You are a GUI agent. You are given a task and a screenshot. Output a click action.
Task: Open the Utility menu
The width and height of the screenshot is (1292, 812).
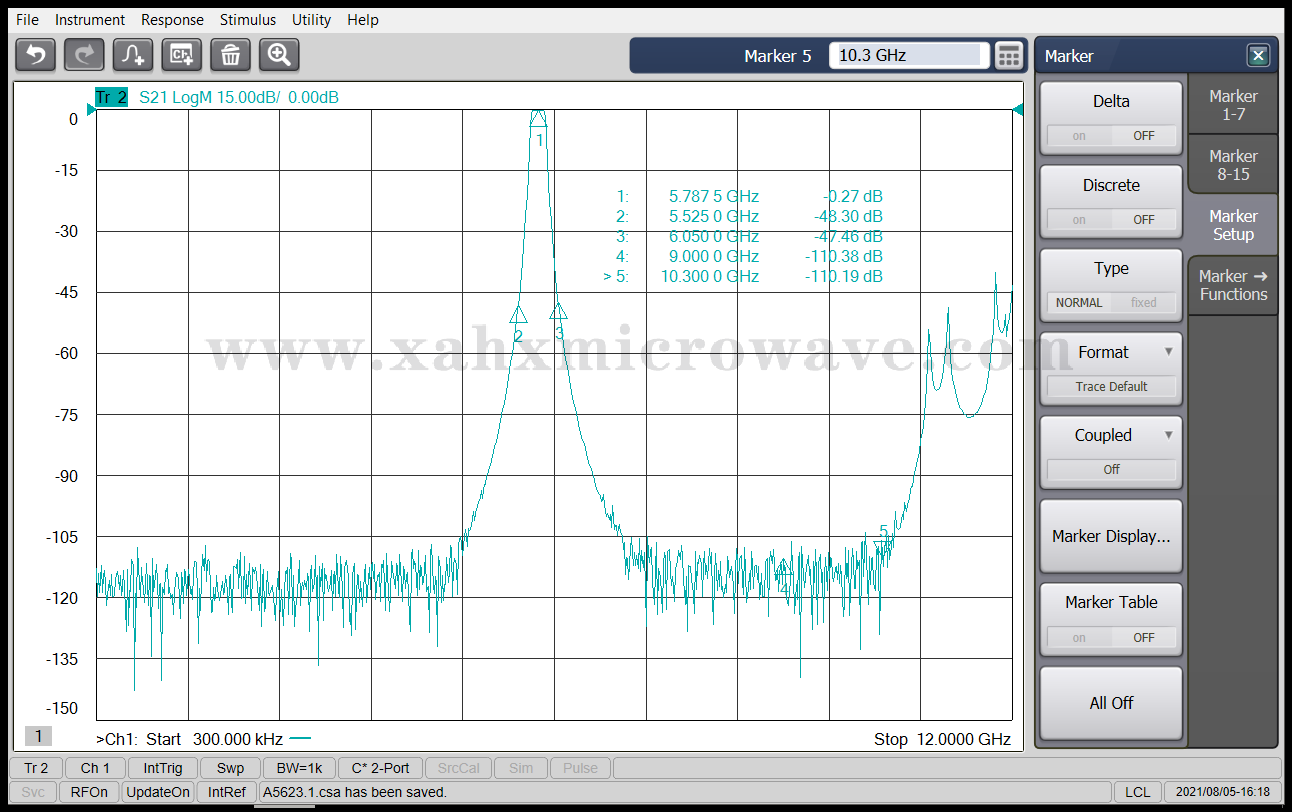point(312,20)
